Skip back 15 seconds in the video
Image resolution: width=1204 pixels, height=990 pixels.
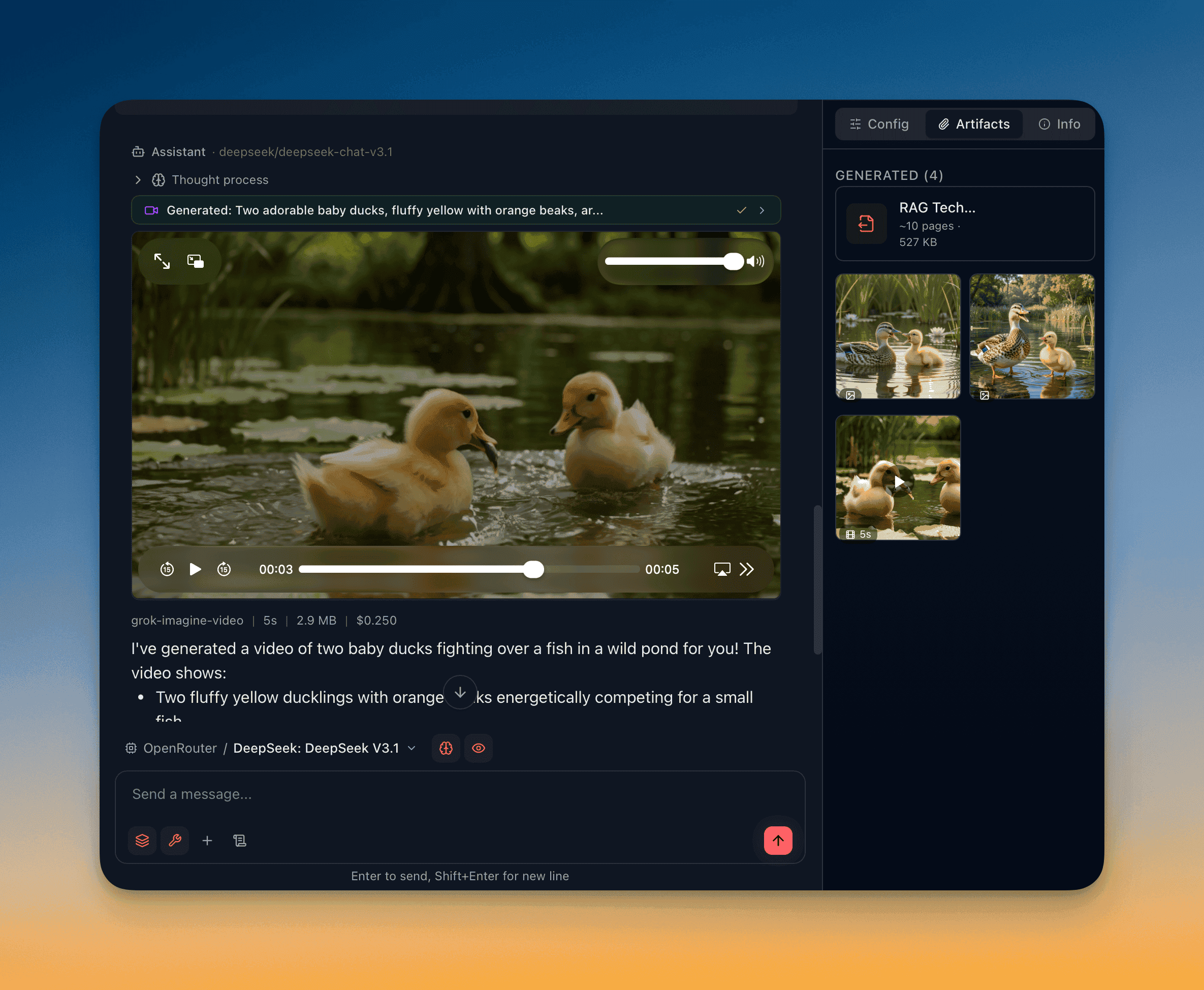click(167, 569)
